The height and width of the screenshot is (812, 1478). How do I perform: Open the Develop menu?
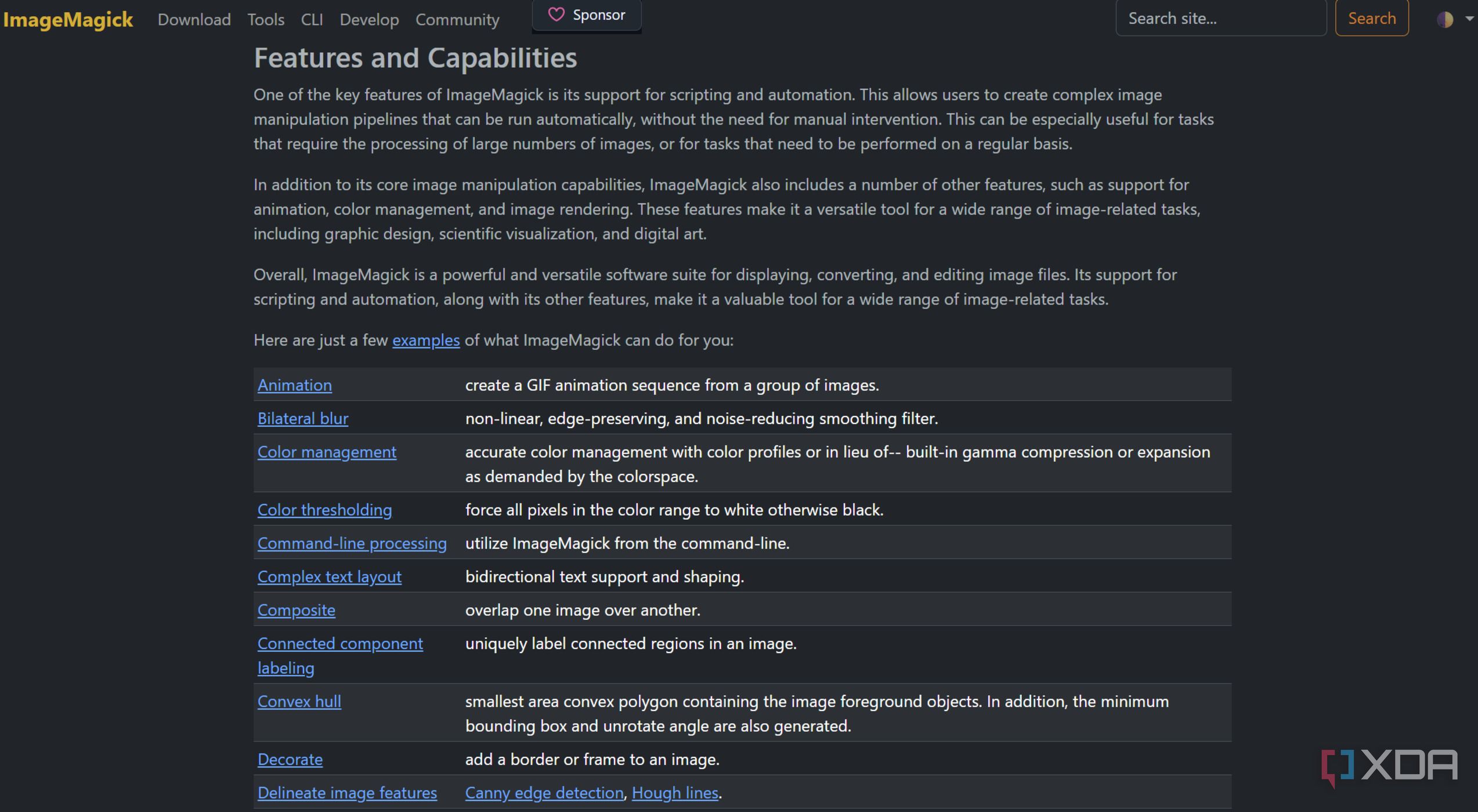click(369, 20)
